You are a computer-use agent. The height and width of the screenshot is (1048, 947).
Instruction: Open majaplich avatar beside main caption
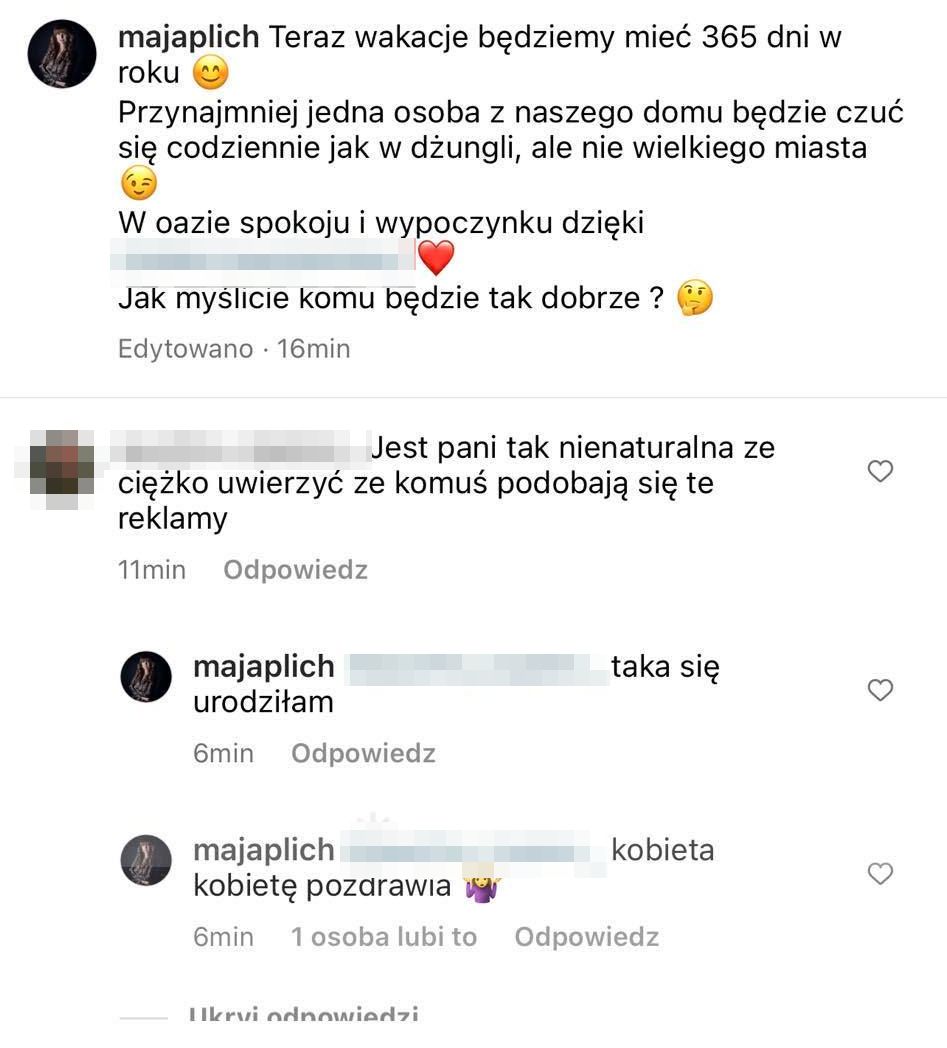coord(61,53)
